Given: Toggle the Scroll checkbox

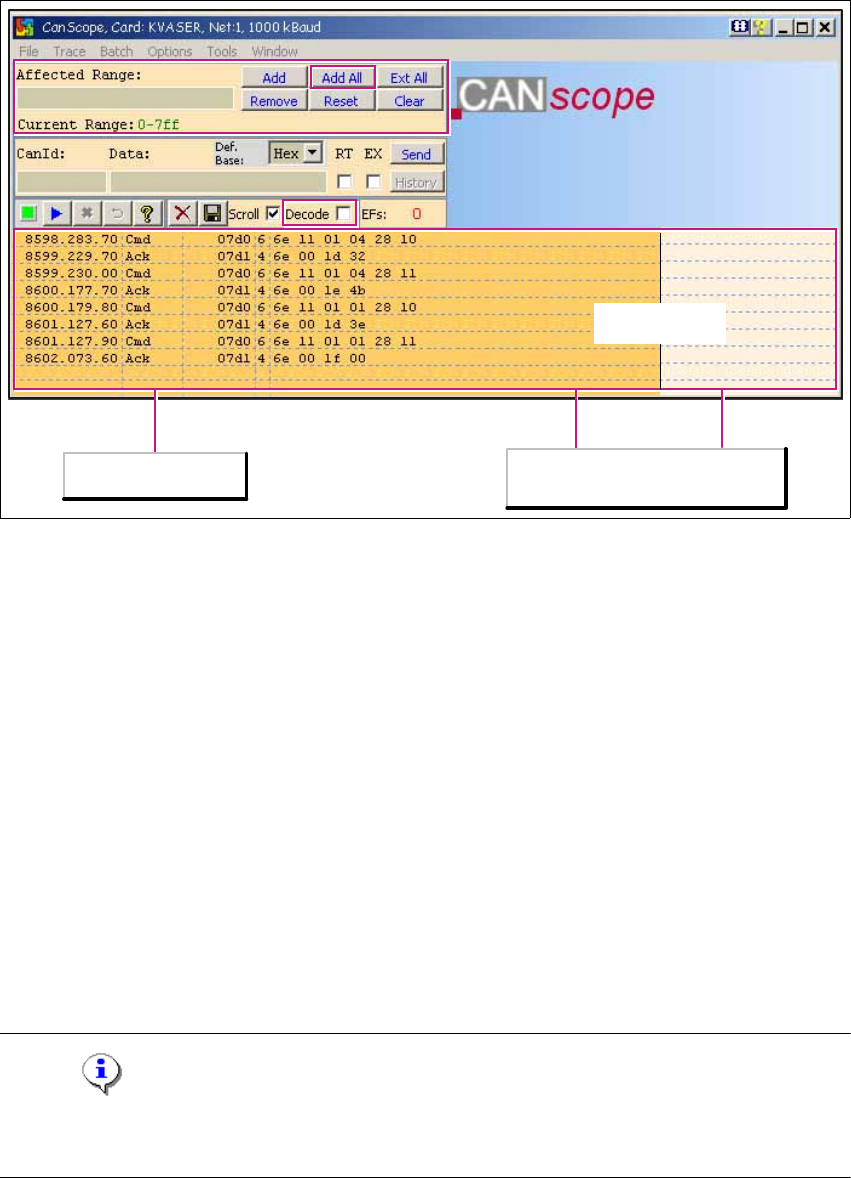Looking at the screenshot, I should point(273,213).
